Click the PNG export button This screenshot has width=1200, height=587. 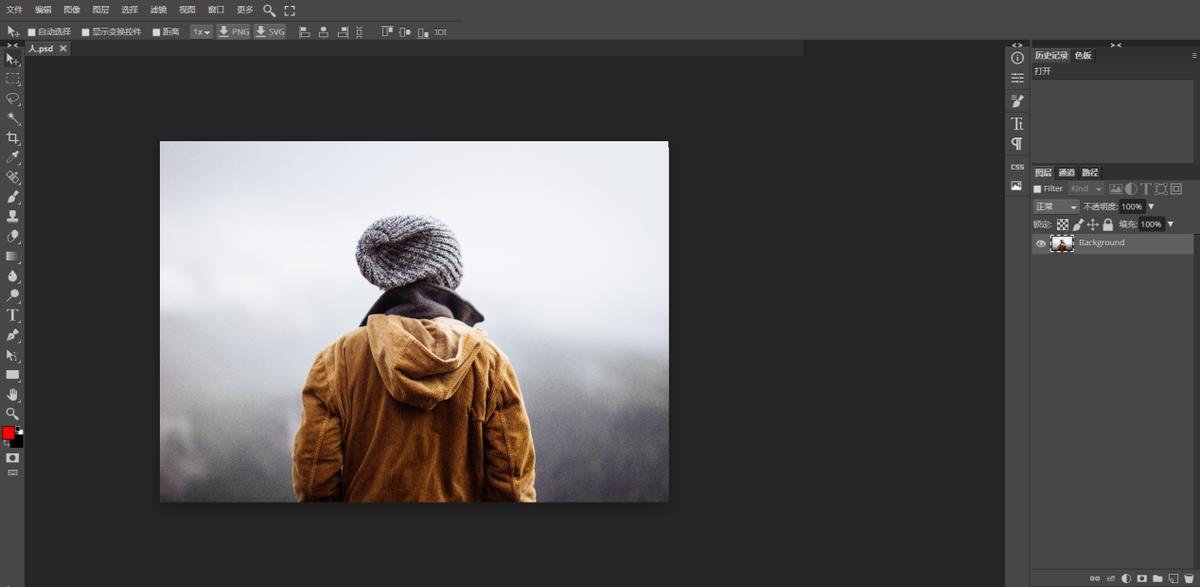pyautogui.click(x=233, y=32)
